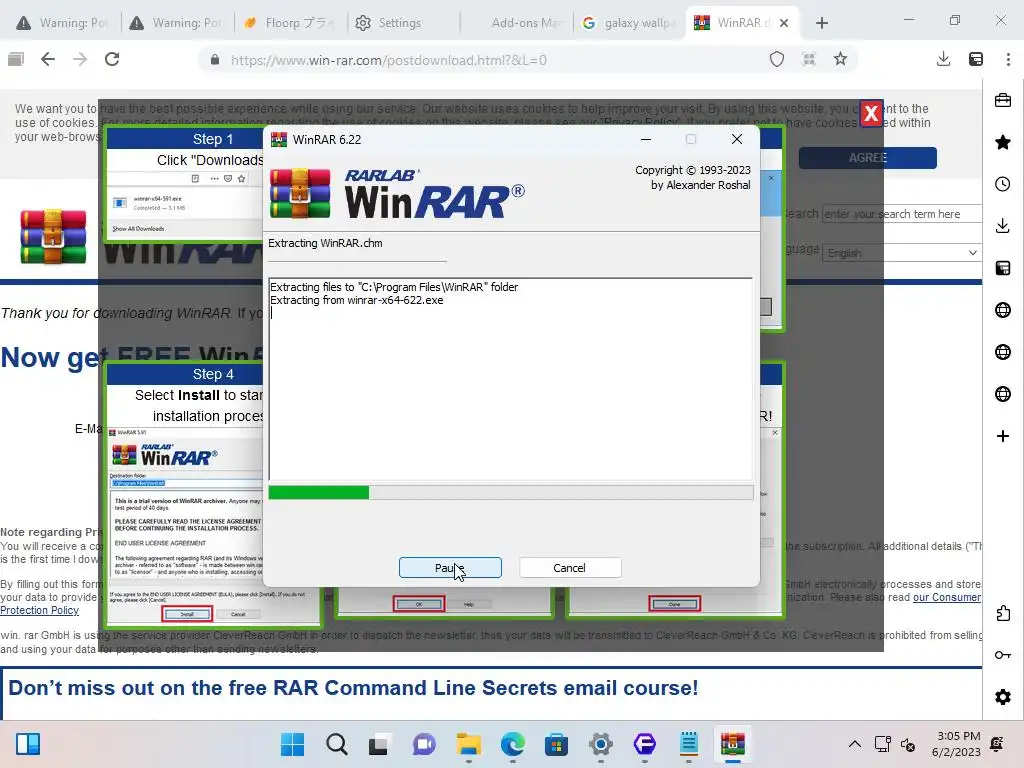
Task: Open browser downloads icon in toolbar
Action: (x=943, y=59)
